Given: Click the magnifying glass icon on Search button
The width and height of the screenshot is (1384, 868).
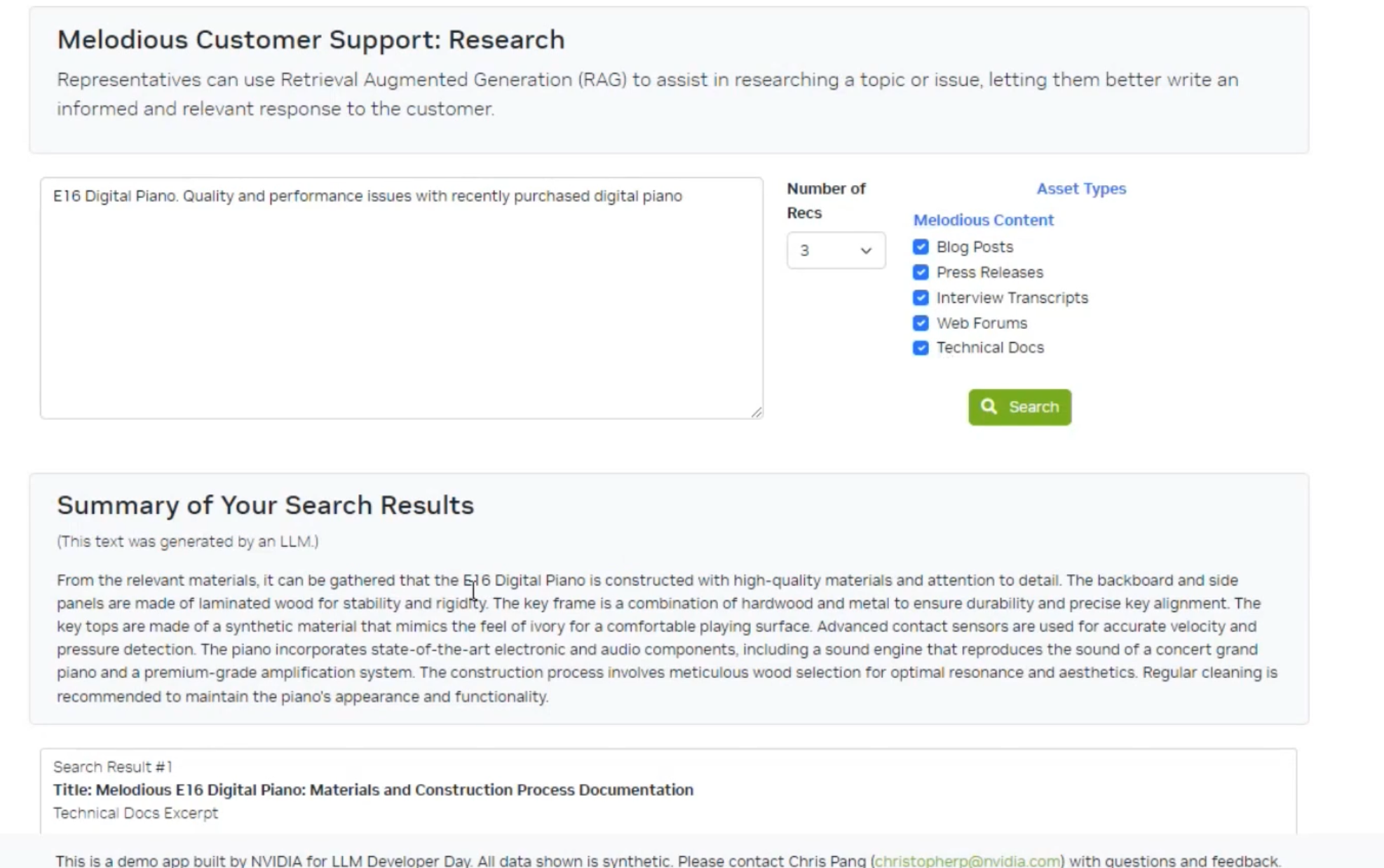Looking at the screenshot, I should 989,407.
